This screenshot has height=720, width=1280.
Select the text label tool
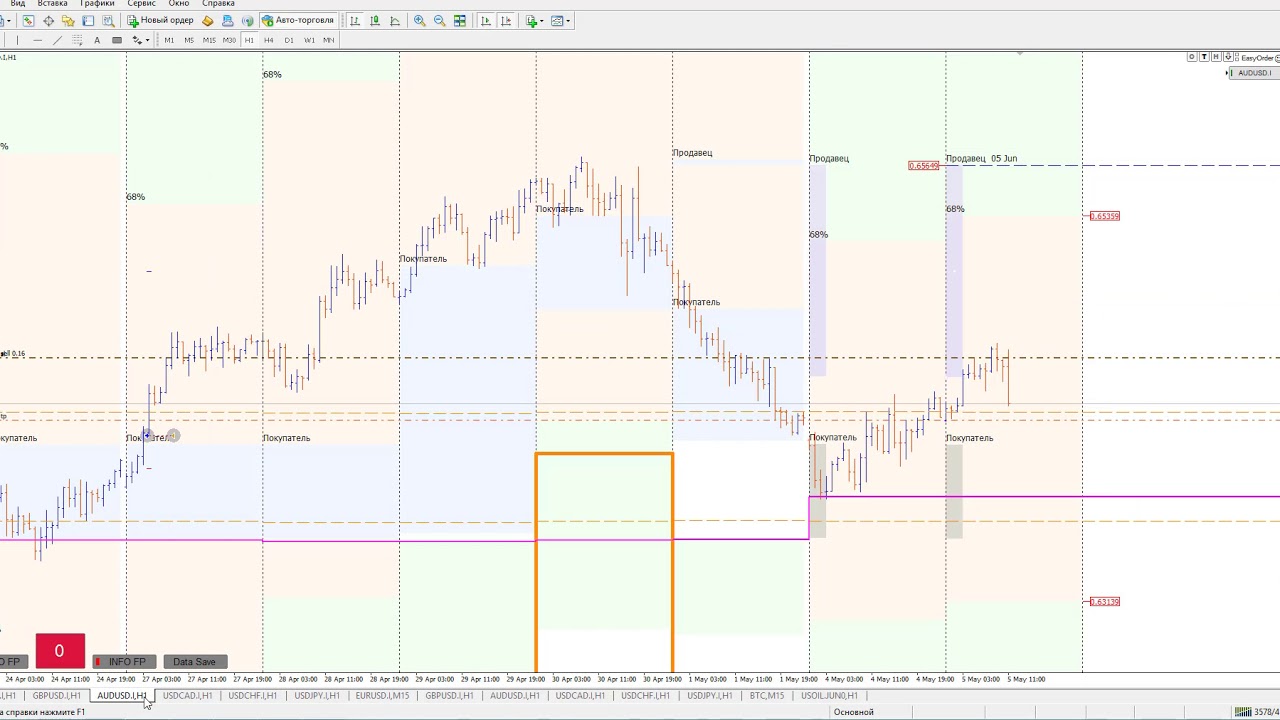[117, 40]
